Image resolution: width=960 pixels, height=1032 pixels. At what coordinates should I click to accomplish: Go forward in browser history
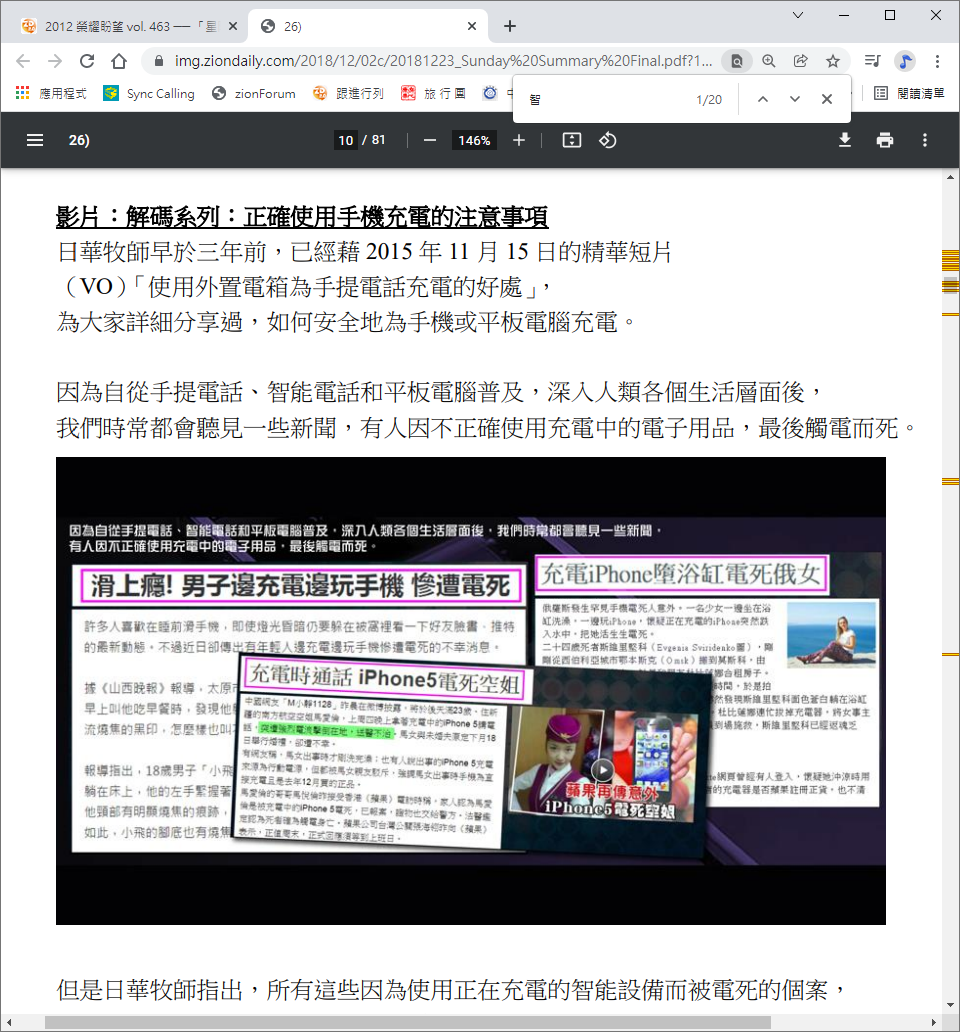point(55,61)
